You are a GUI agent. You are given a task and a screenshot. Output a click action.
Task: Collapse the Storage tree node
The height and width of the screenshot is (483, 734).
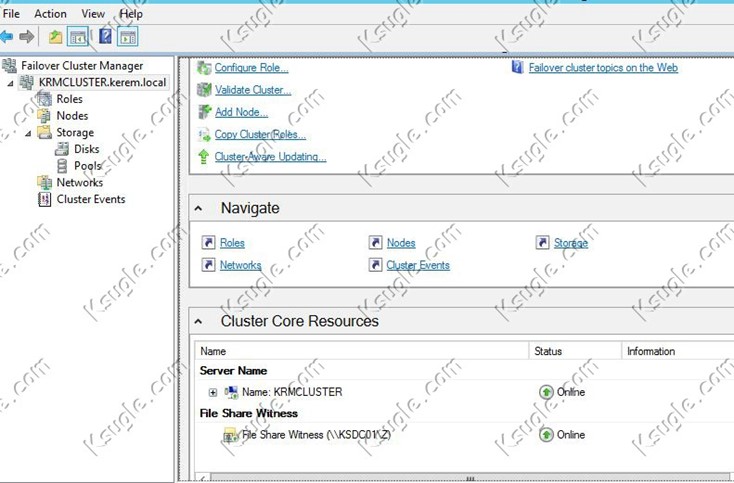pyautogui.click(x=28, y=133)
